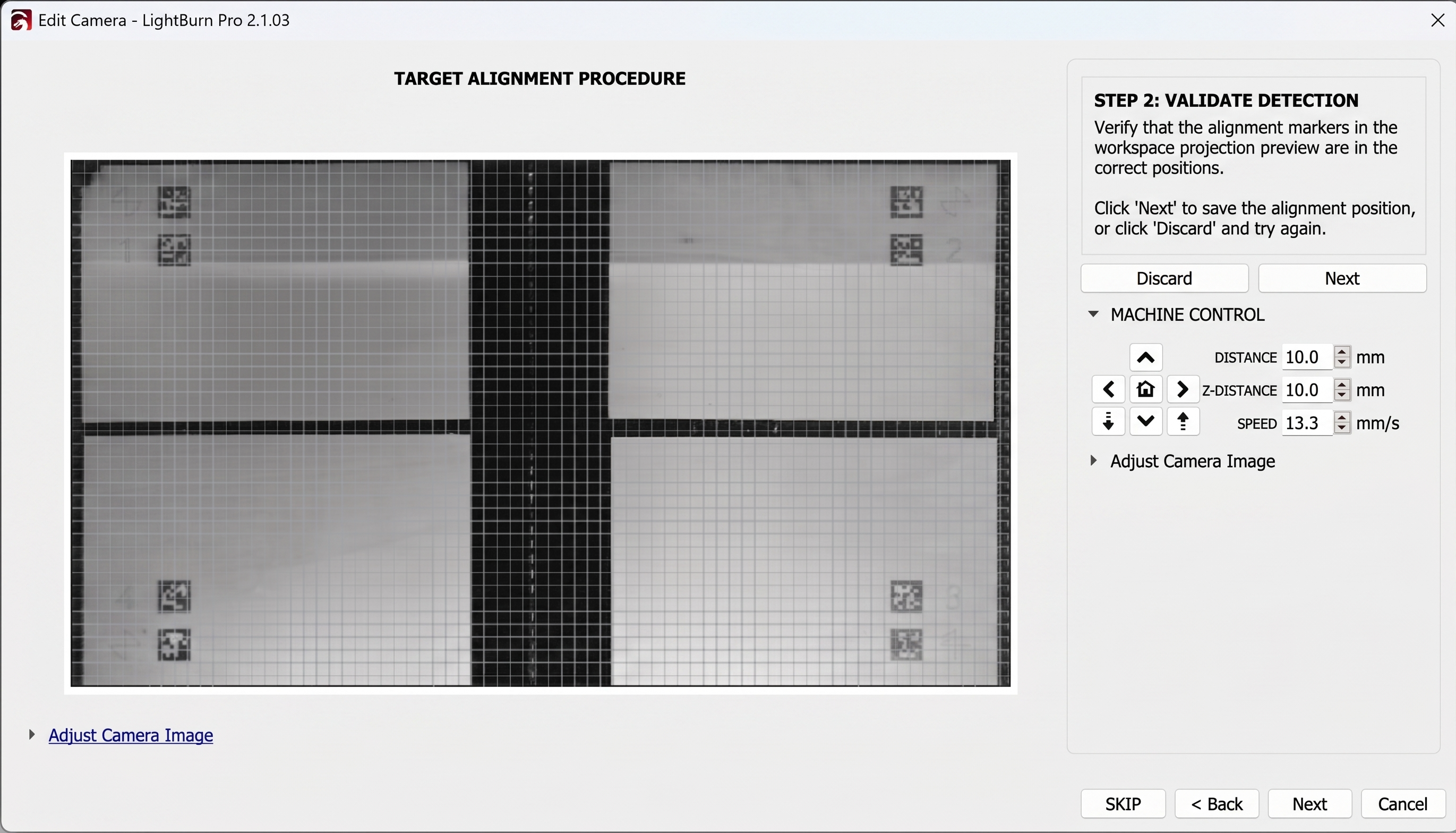Open the underlined Adjust Camera Image link

131,735
